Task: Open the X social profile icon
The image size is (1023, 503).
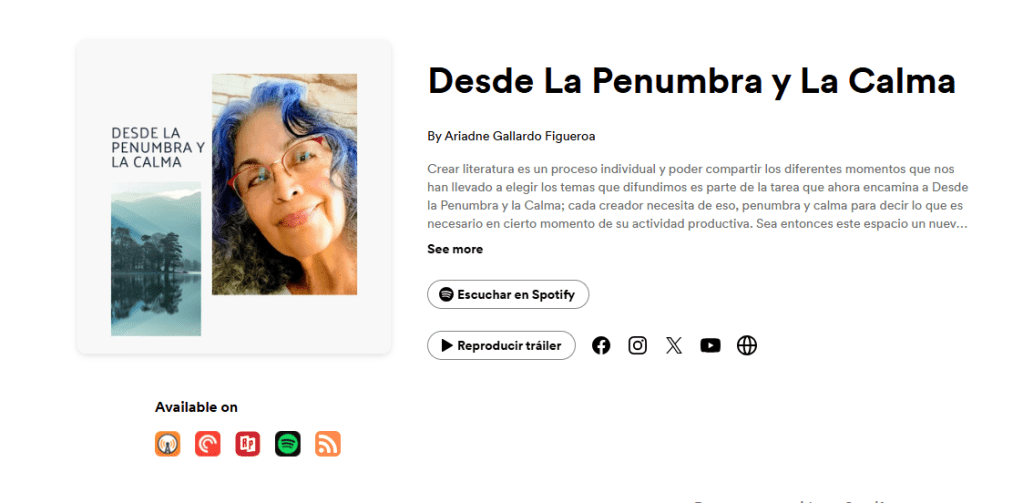Action: (x=674, y=346)
